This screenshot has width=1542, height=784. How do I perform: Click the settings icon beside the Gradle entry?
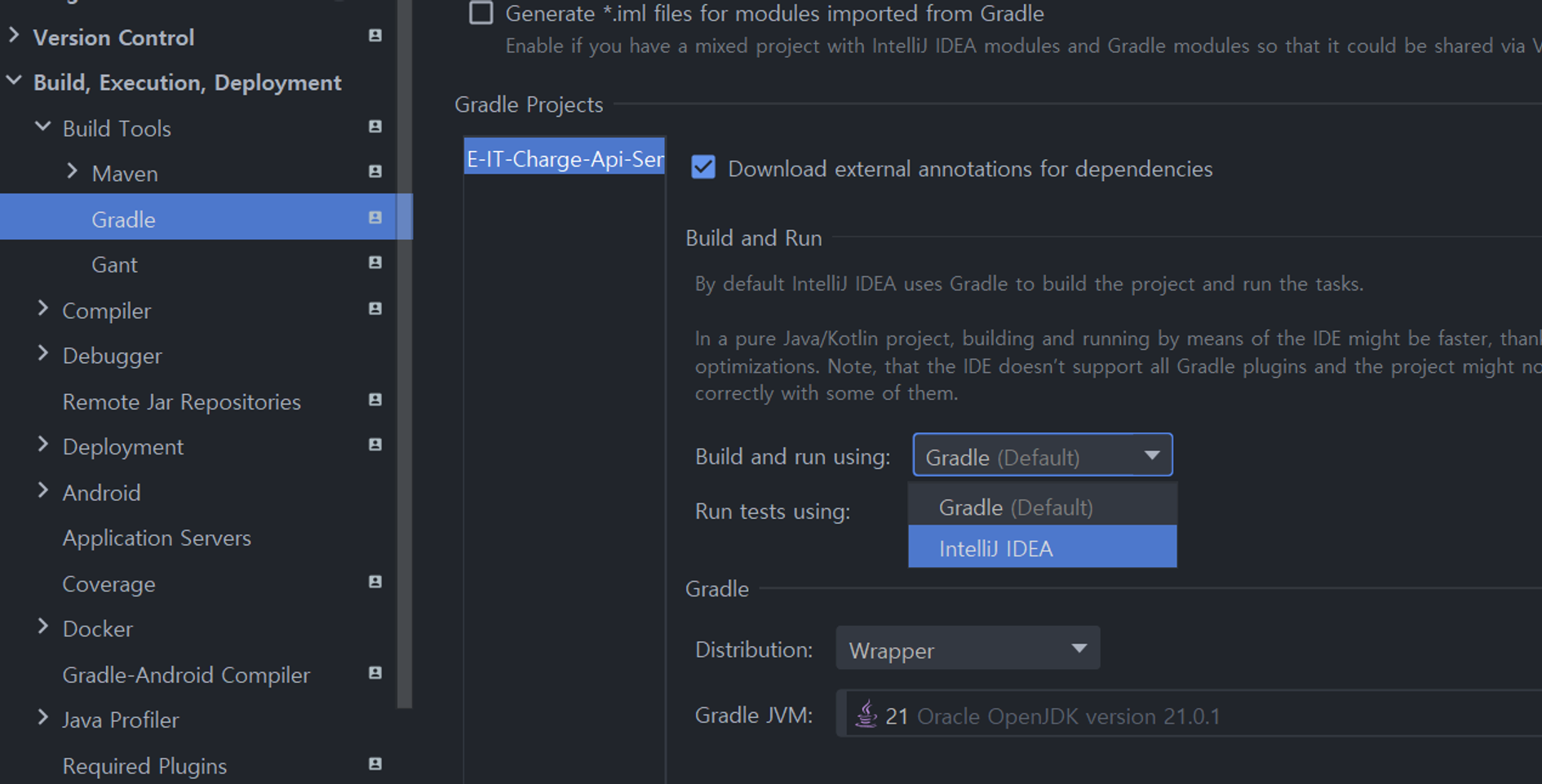(374, 218)
